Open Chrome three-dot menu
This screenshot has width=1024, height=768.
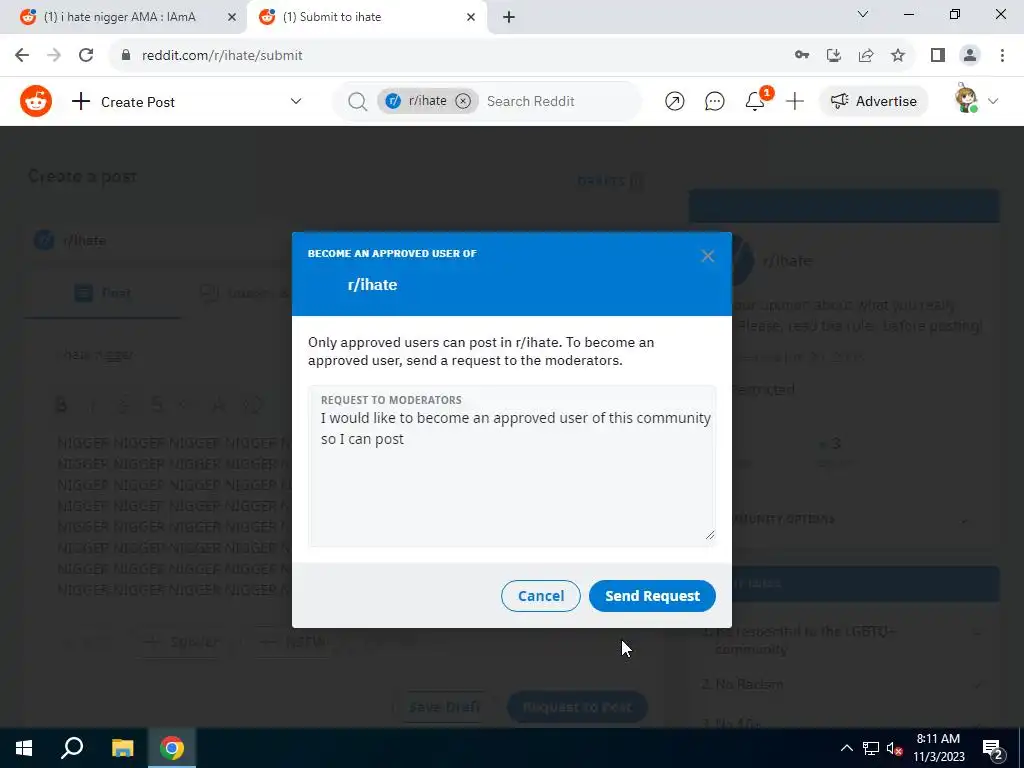coord(1002,56)
